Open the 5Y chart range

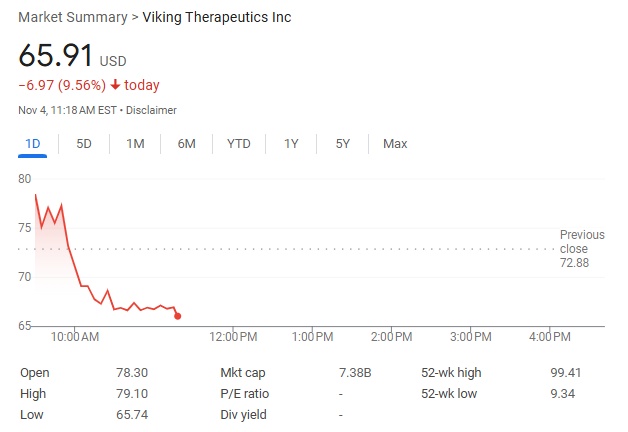click(x=343, y=144)
